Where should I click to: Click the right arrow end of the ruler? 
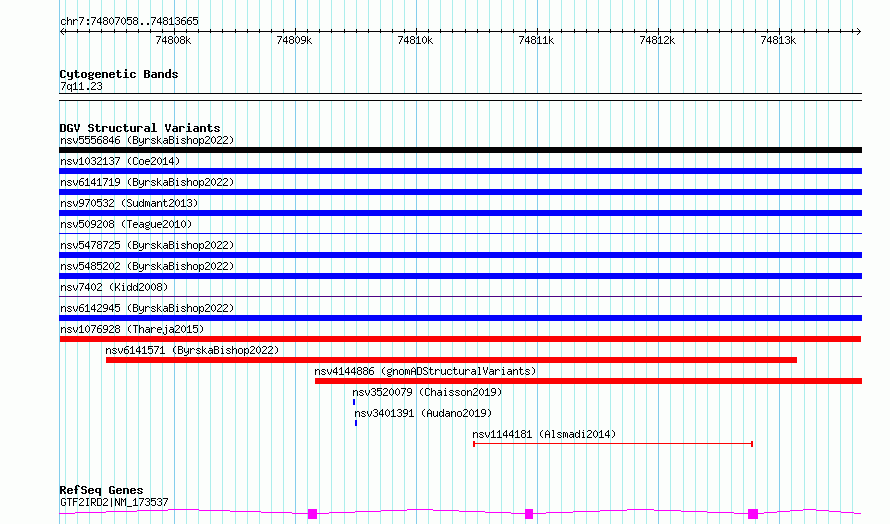pyautogui.click(x=859, y=32)
